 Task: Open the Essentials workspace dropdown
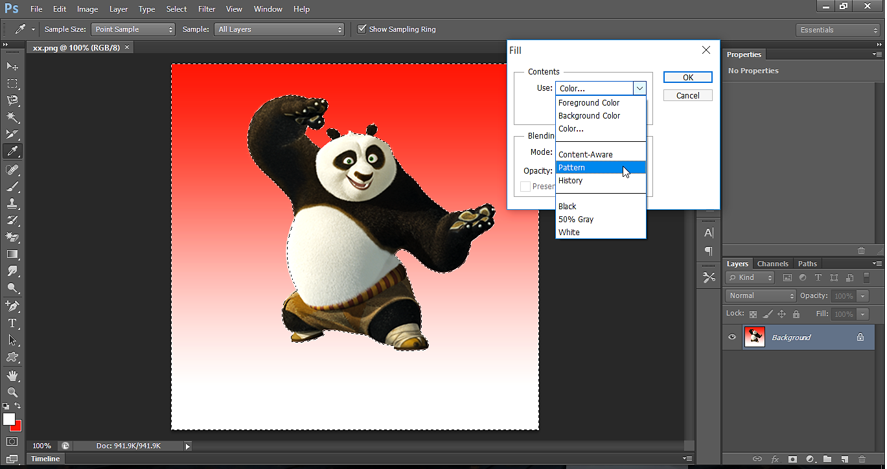click(x=838, y=30)
